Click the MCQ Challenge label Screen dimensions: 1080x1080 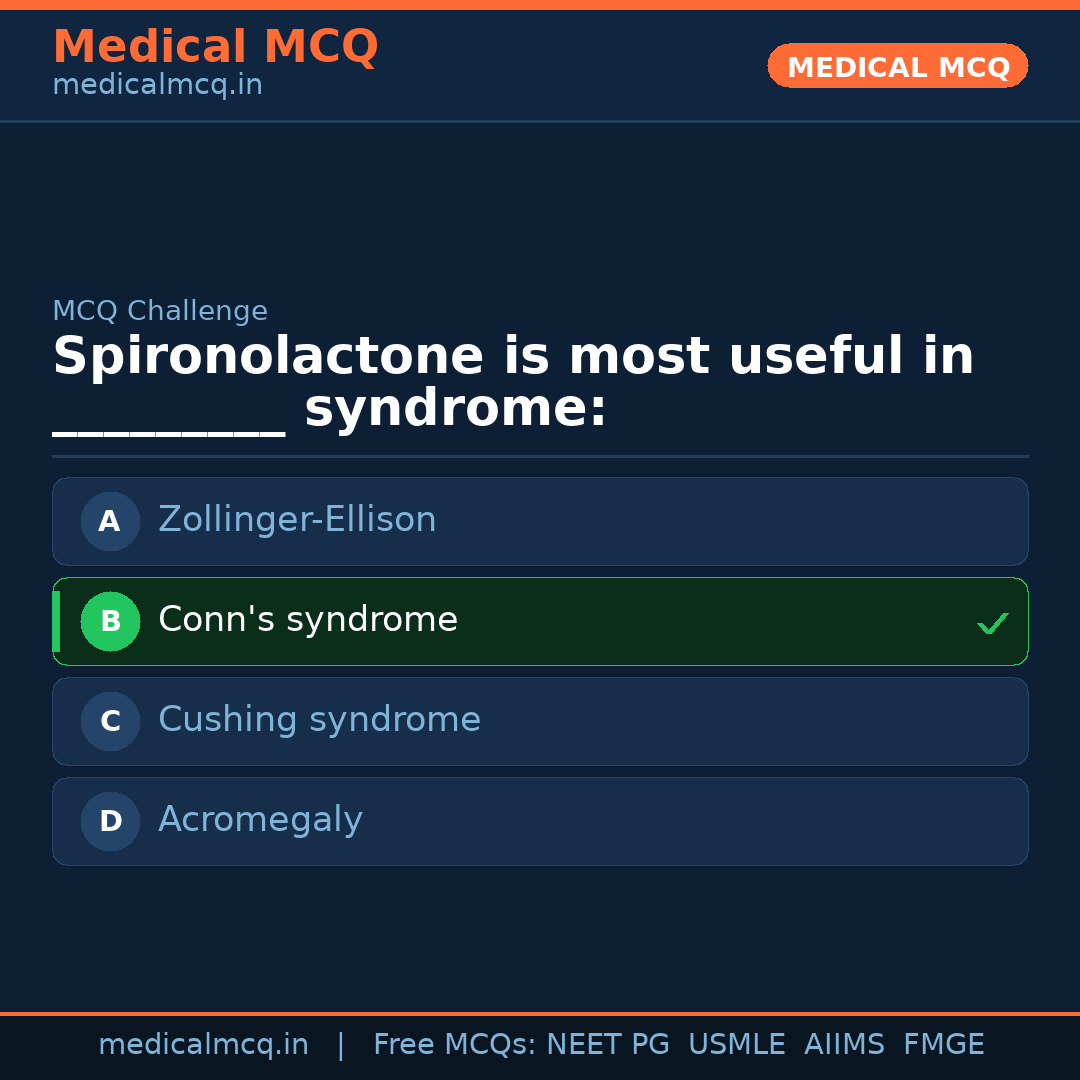160,311
